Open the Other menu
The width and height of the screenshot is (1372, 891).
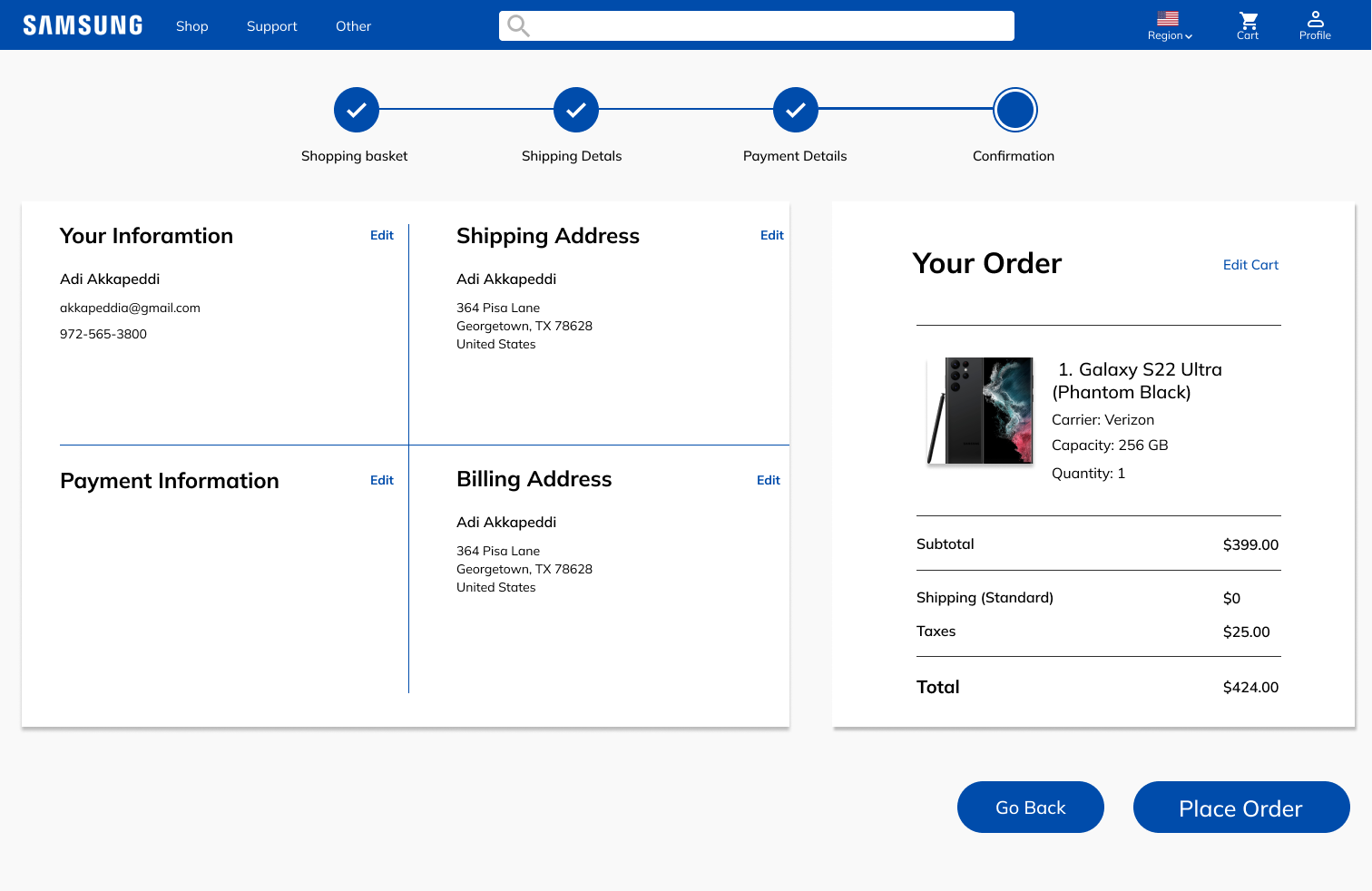(354, 26)
